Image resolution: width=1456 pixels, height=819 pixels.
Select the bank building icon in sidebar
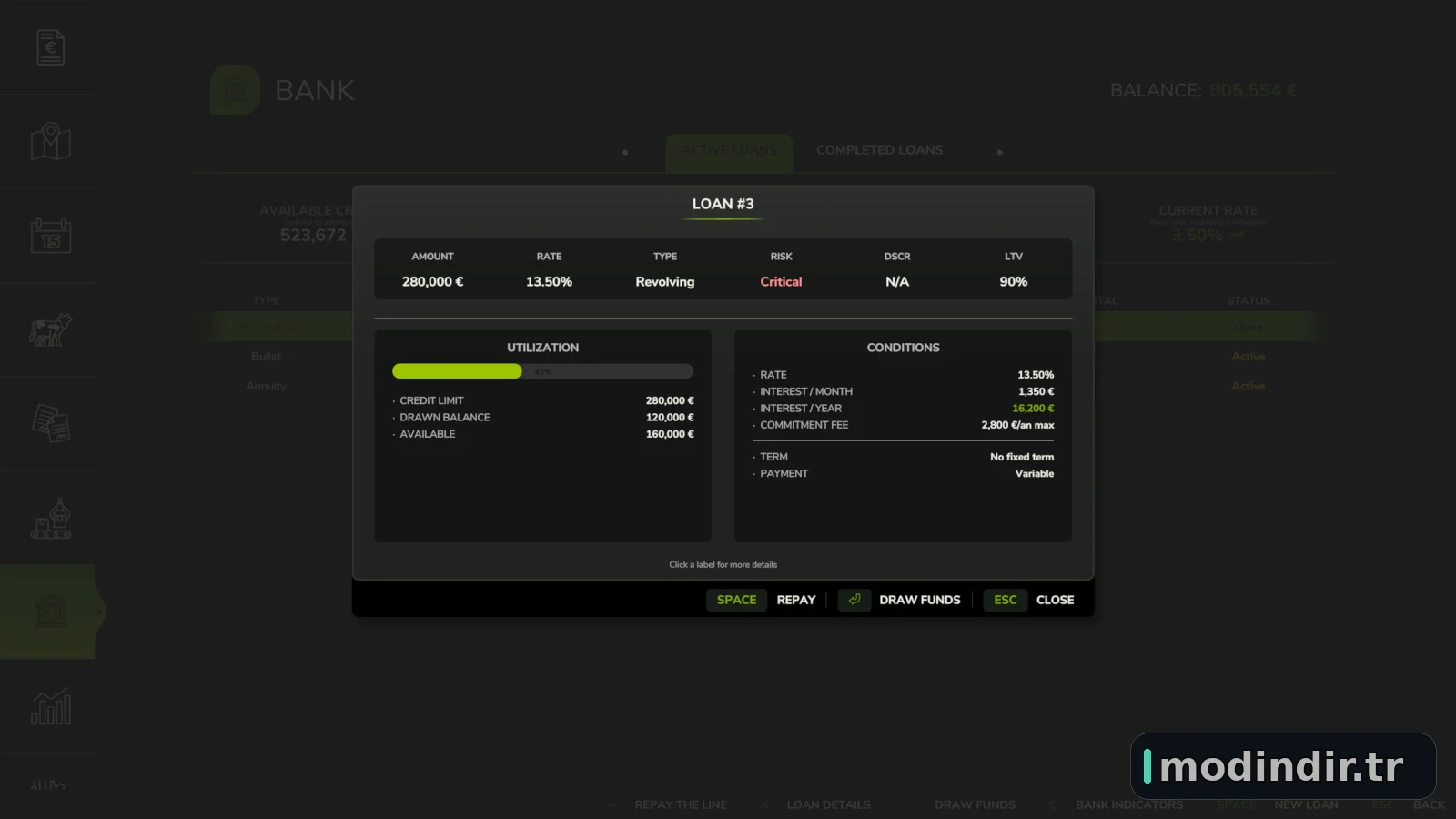coord(51,612)
